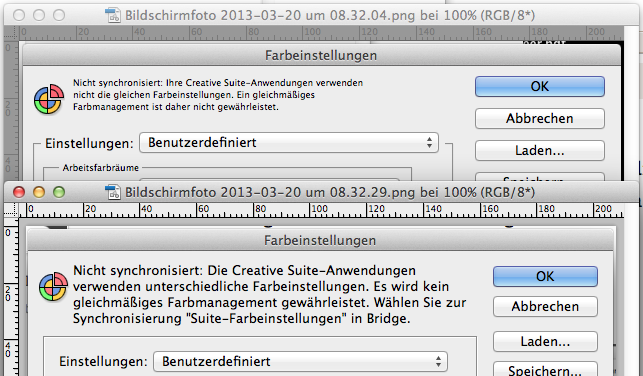Click the lower dialog title Farbeinstellungen
The width and height of the screenshot is (643, 376).
coord(320,240)
